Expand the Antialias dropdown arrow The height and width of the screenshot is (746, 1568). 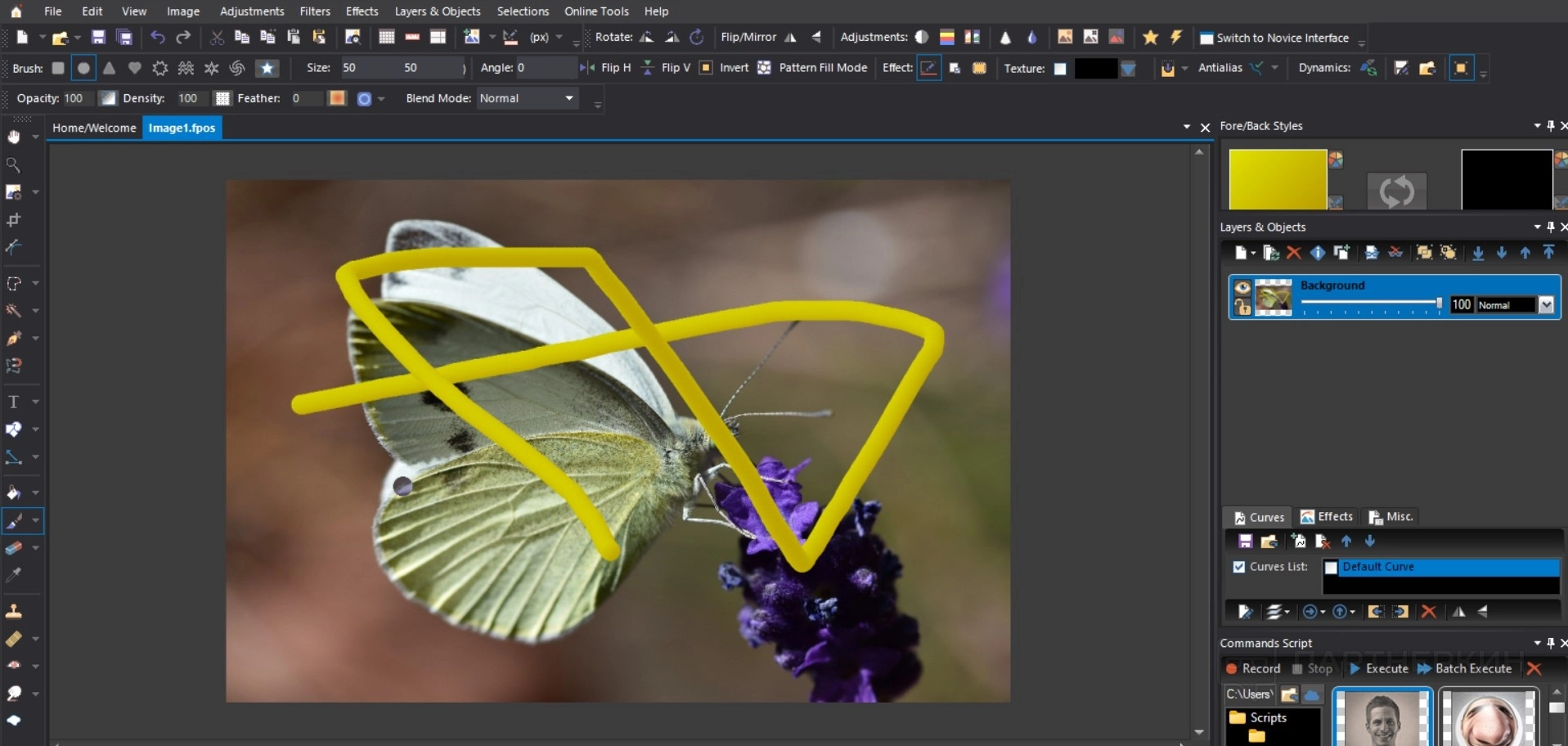tap(1274, 68)
